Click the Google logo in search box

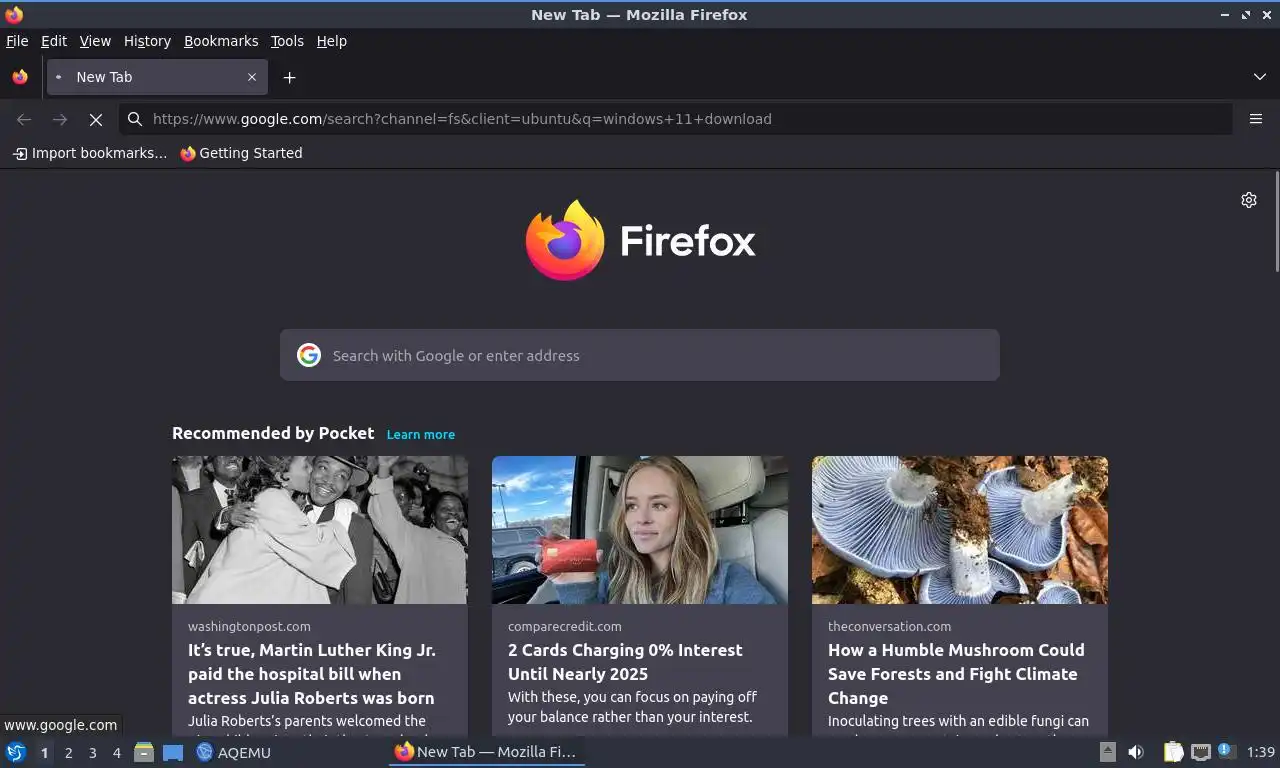pyautogui.click(x=309, y=355)
